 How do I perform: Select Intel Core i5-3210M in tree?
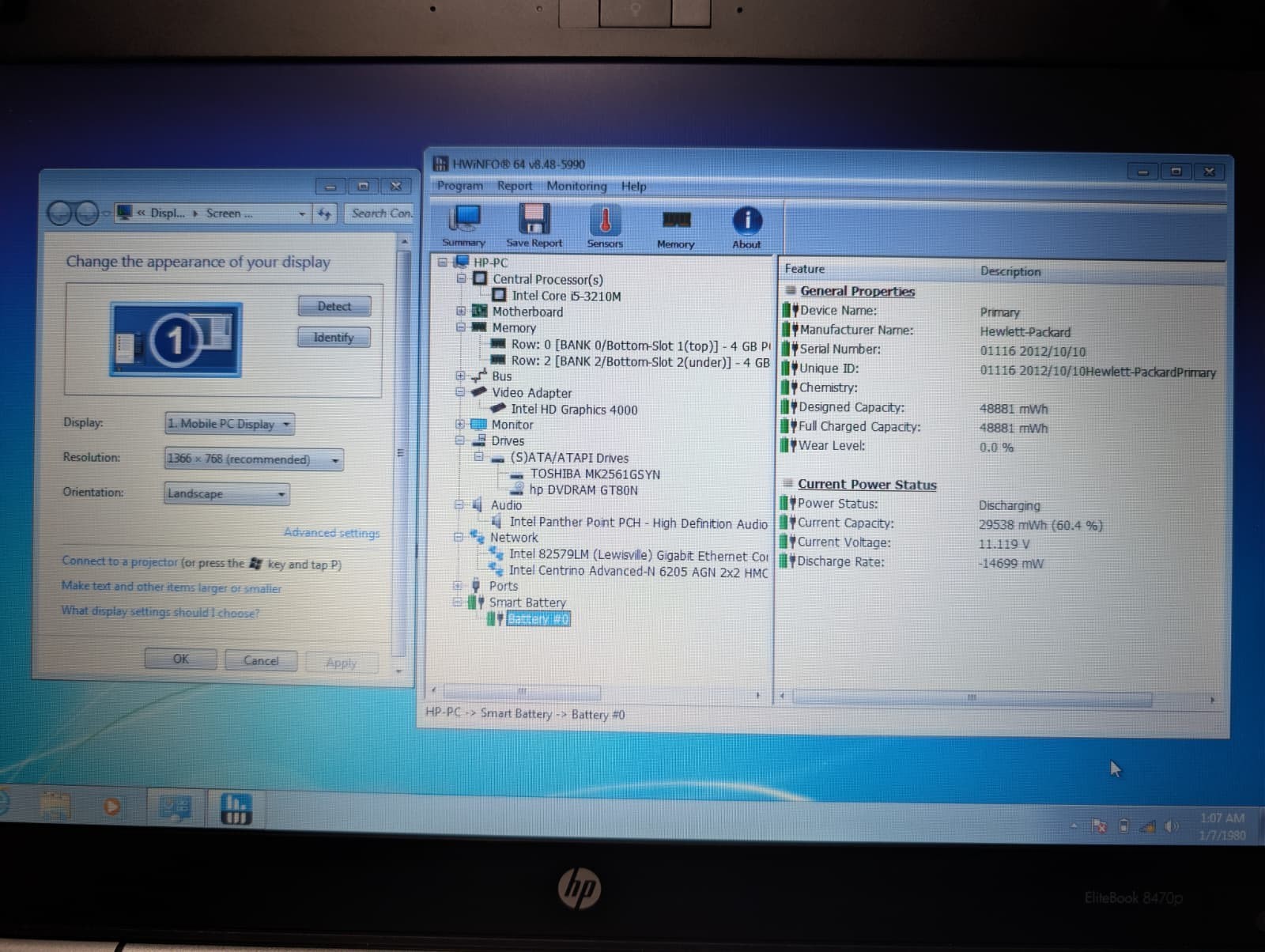(x=566, y=296)
